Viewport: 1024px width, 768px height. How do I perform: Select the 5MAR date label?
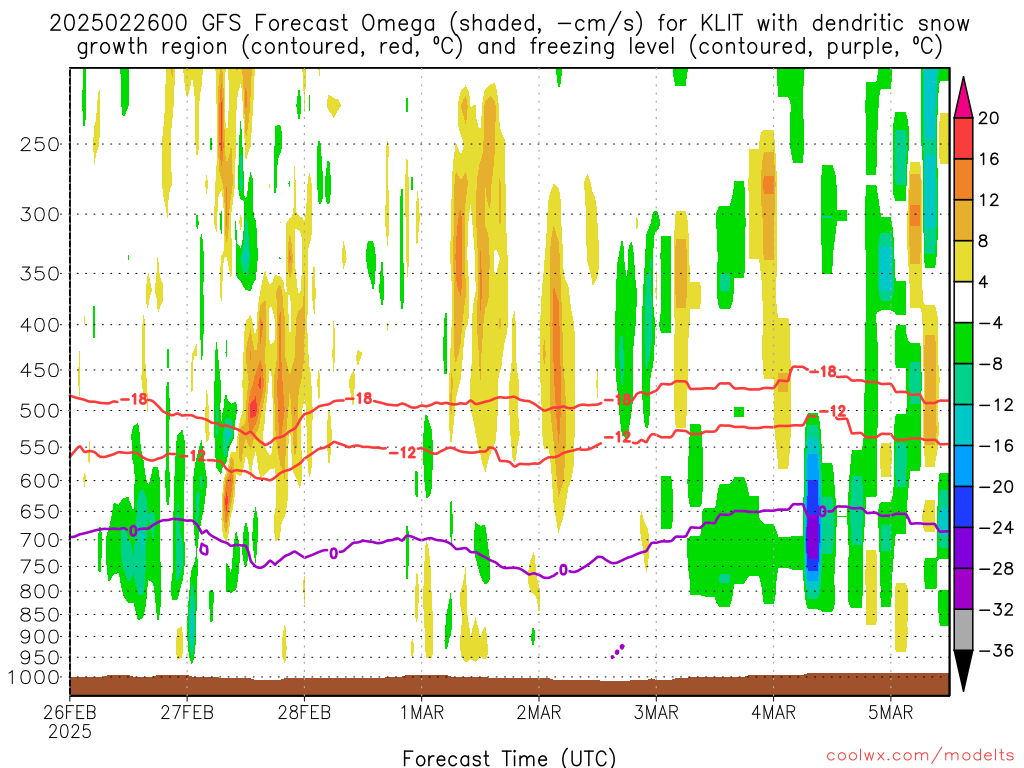click(x=891, y=712)
